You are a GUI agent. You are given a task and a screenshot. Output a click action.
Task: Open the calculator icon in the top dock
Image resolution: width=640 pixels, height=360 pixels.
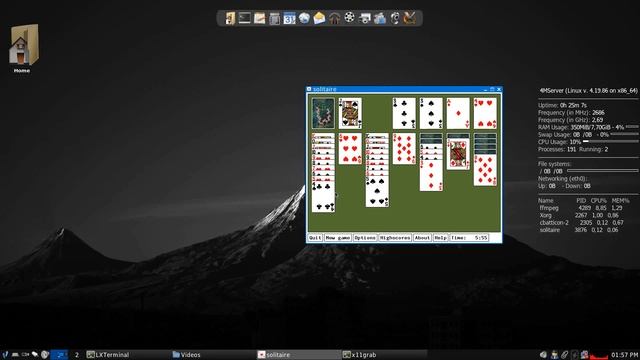pos(274,18)
